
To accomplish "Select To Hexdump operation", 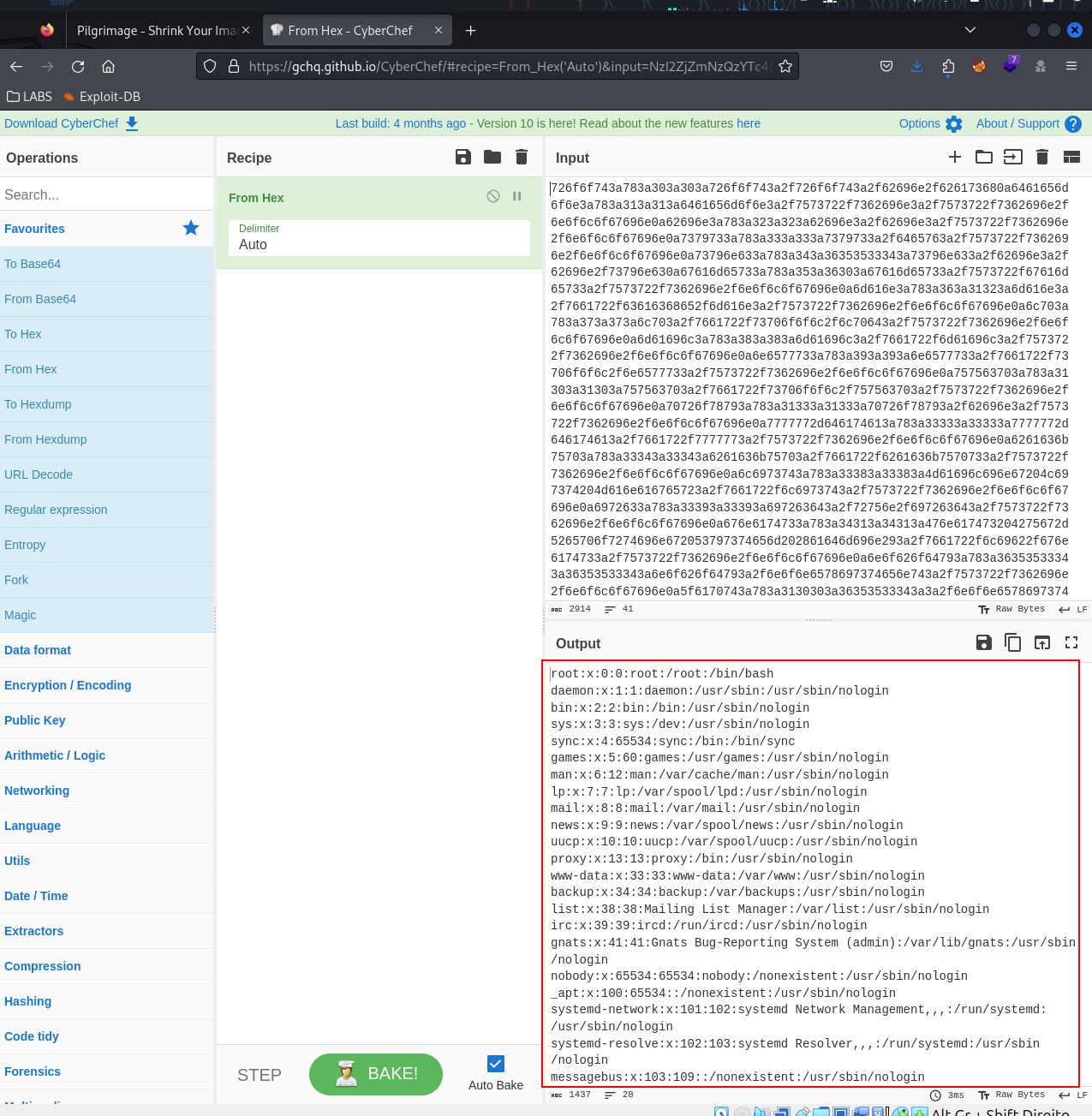I will click(106, 404).
